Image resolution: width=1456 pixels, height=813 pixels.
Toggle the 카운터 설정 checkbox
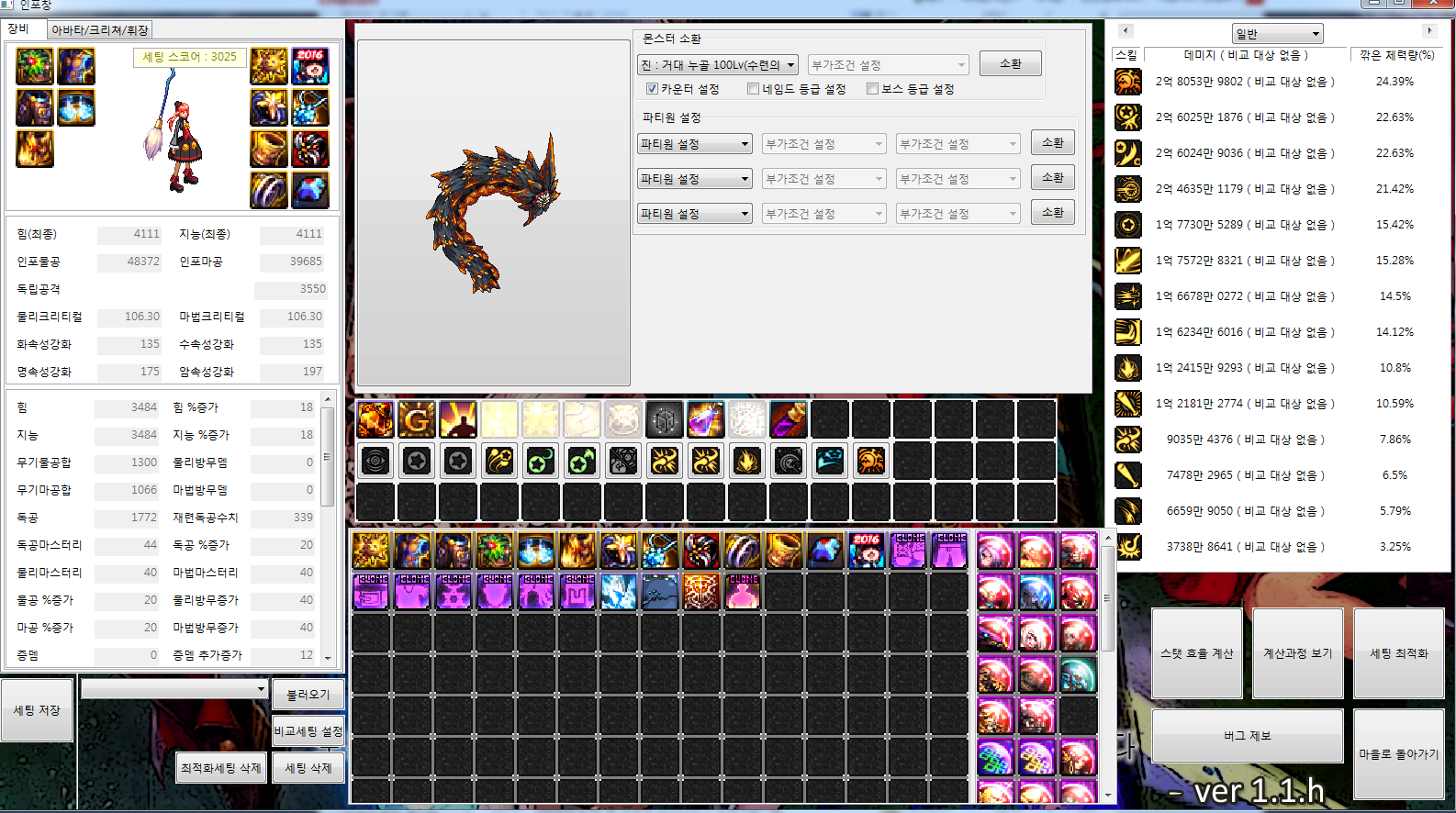[652, 89]
